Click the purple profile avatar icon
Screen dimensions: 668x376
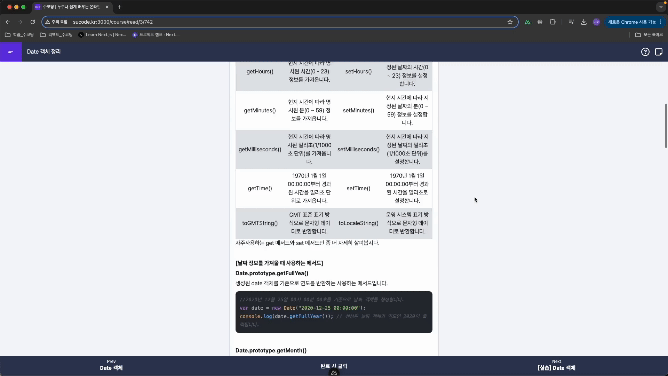coord(596,22)
